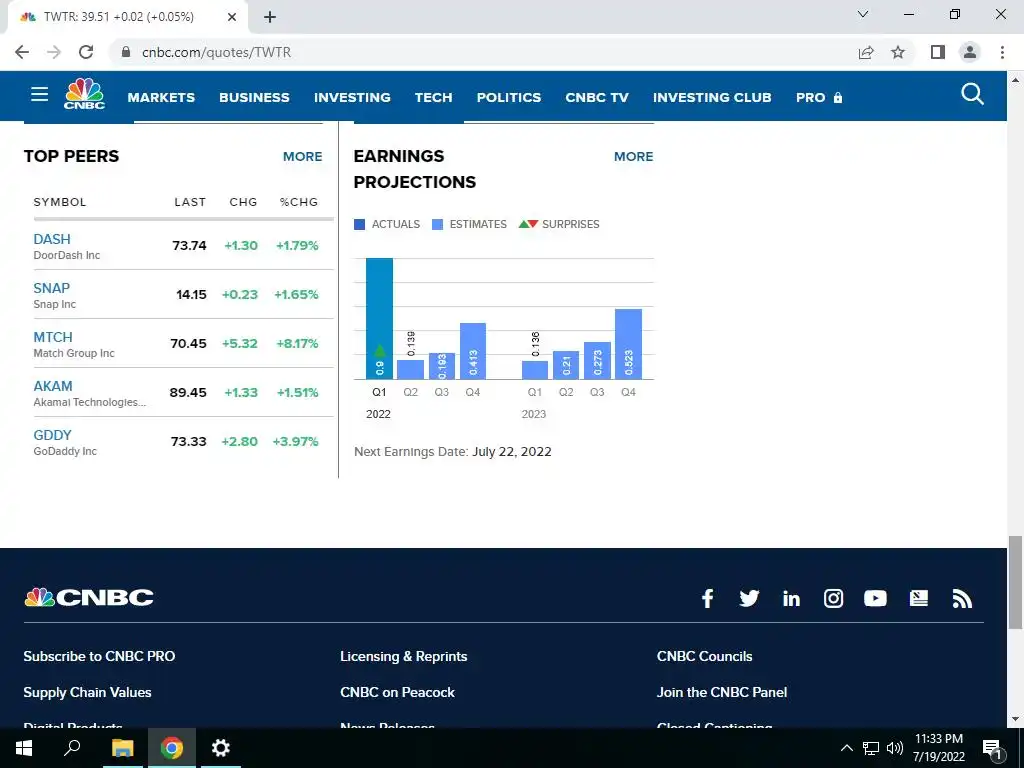1024x768 pixels.
Task: Open the AKAM peer quote
Action: [x=53, y=386]
